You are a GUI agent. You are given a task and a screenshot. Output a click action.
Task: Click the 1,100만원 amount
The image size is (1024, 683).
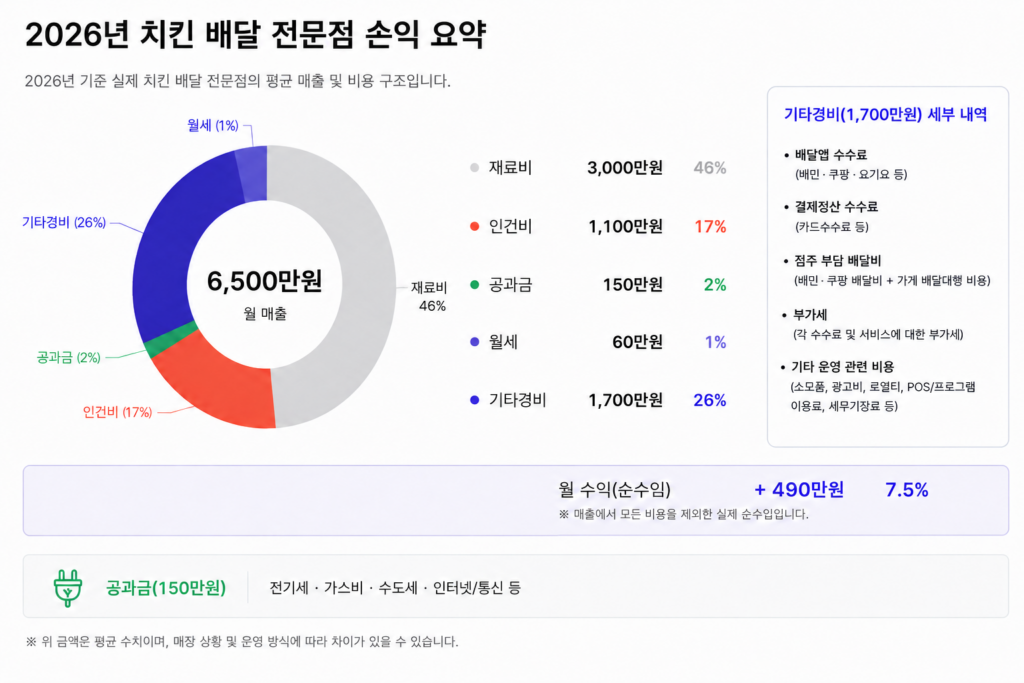[x=626, y=227]
